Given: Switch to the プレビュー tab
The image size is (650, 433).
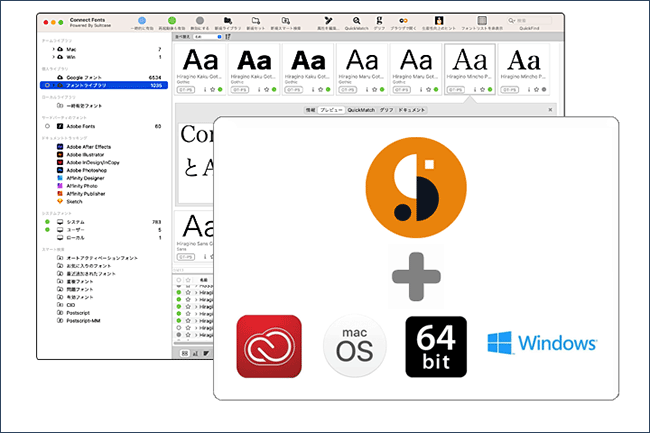Looking at the screenshot, I should (x=331, y=110).
